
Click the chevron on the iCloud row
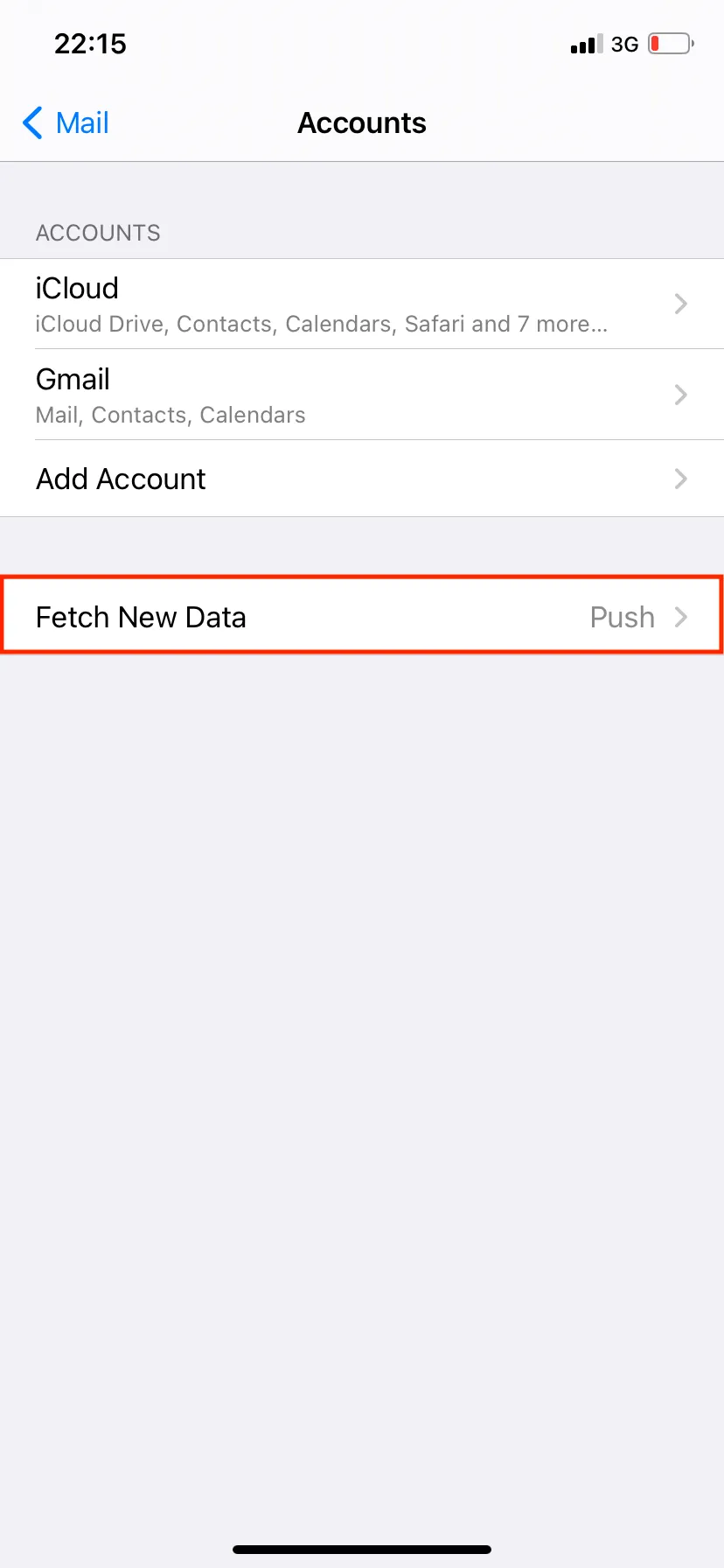tap(681, 304)
